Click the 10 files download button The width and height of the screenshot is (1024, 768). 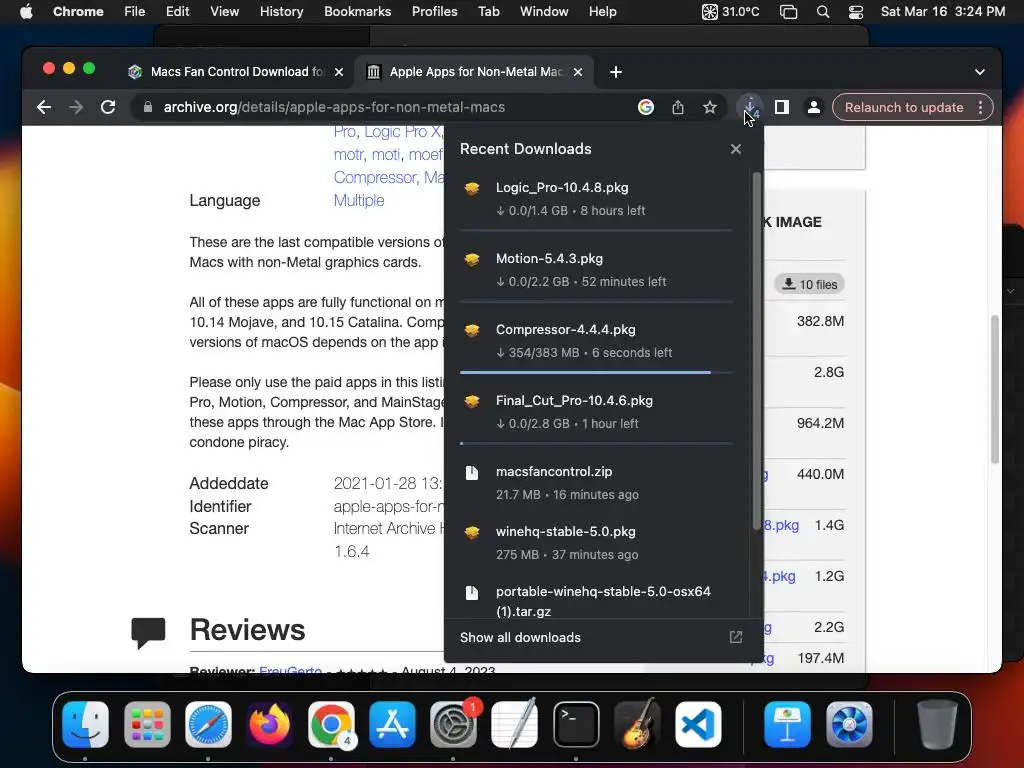[x=810, y=284]
